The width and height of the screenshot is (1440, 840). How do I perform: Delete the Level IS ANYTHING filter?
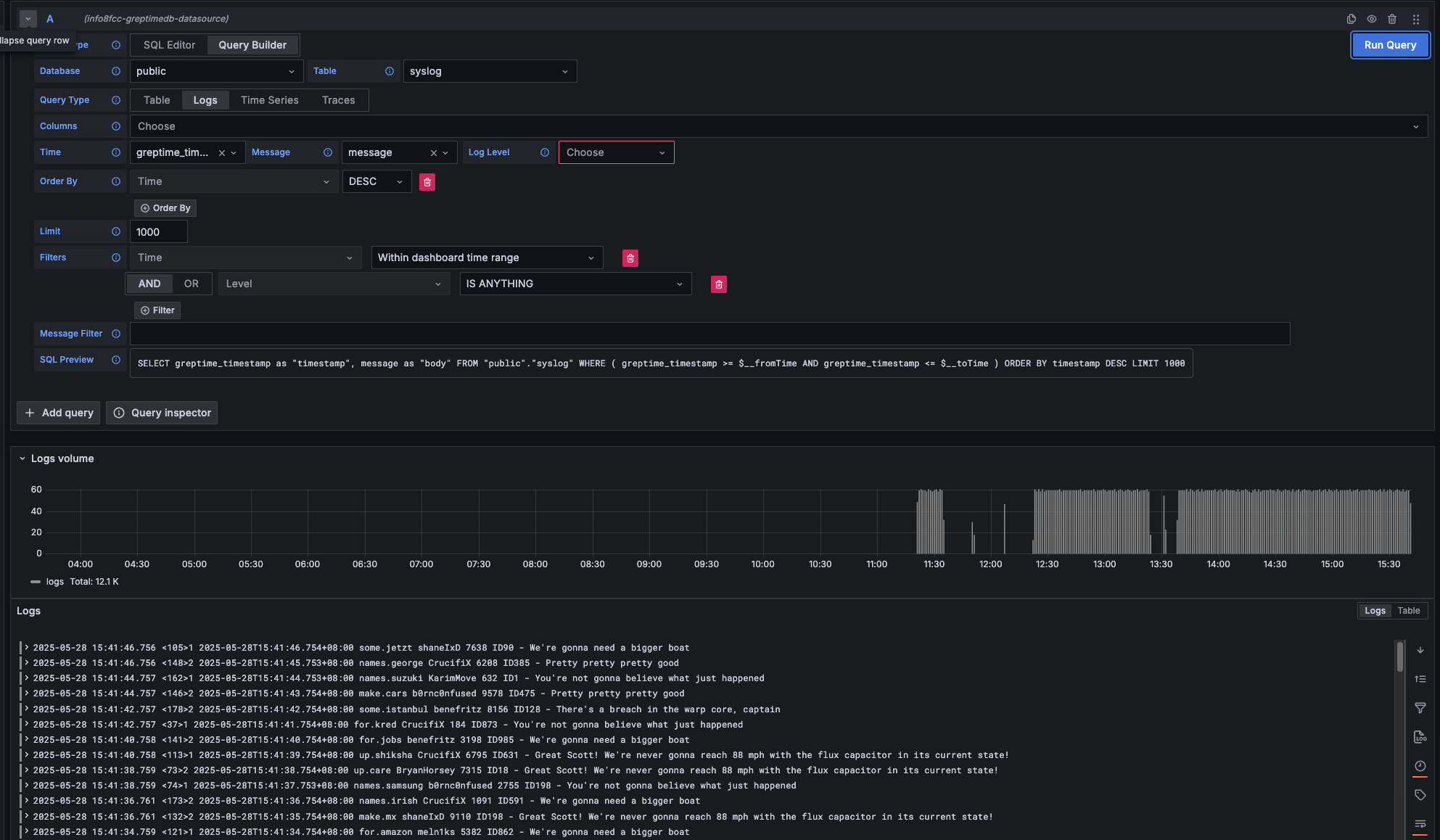(719, 284)
